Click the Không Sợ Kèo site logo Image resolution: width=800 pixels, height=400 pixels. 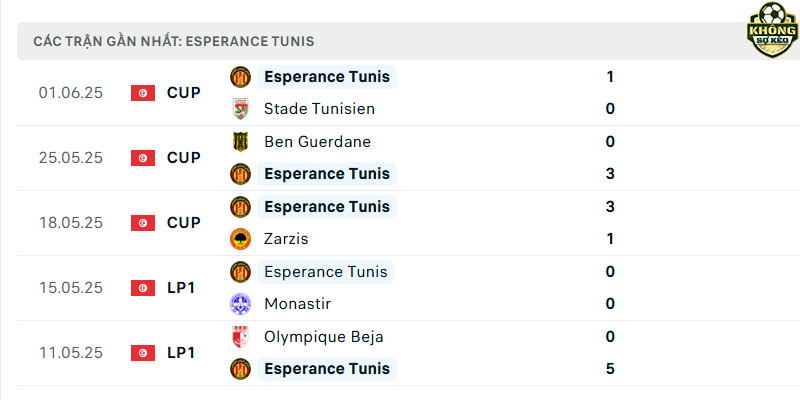pyautogui.click(x=772, y=30)
